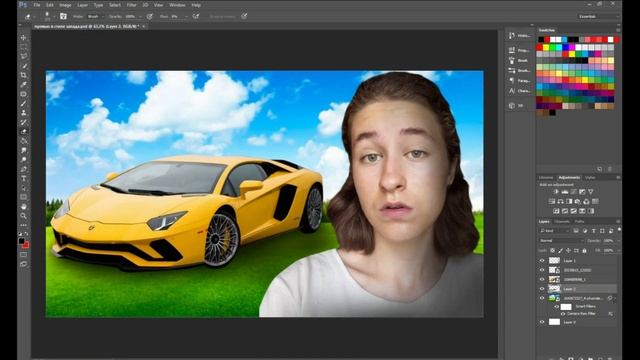Select the Eyedropper tool
The height and width of the screenshot is (360, 640).
coord(24,84)
